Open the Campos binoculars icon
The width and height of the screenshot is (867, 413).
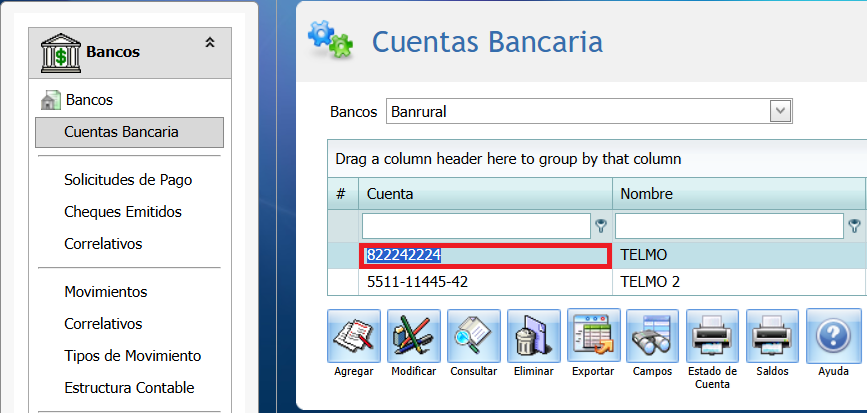click(652, 336)
